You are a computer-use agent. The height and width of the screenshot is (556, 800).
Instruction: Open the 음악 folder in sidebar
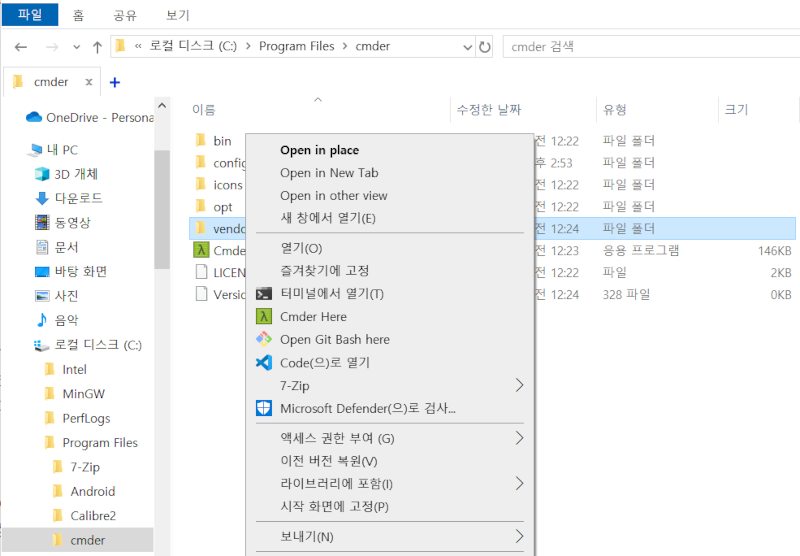tap(57, 320)
